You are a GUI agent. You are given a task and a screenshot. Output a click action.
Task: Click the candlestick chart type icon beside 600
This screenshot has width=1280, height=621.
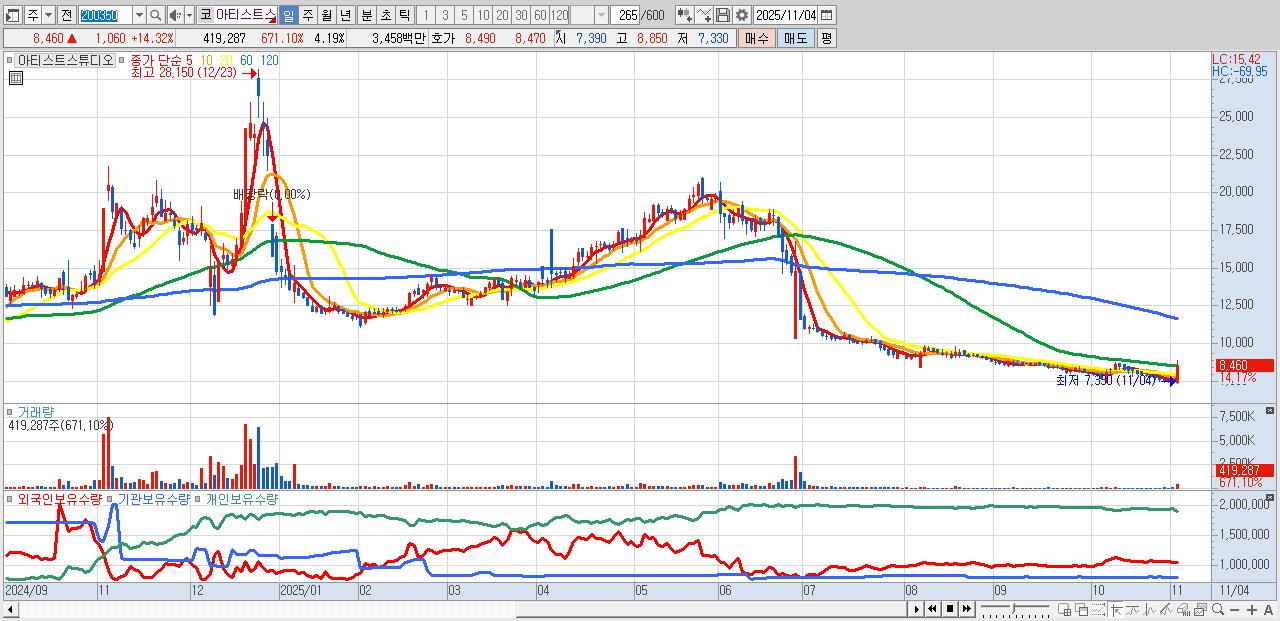(x=684, y=15)
